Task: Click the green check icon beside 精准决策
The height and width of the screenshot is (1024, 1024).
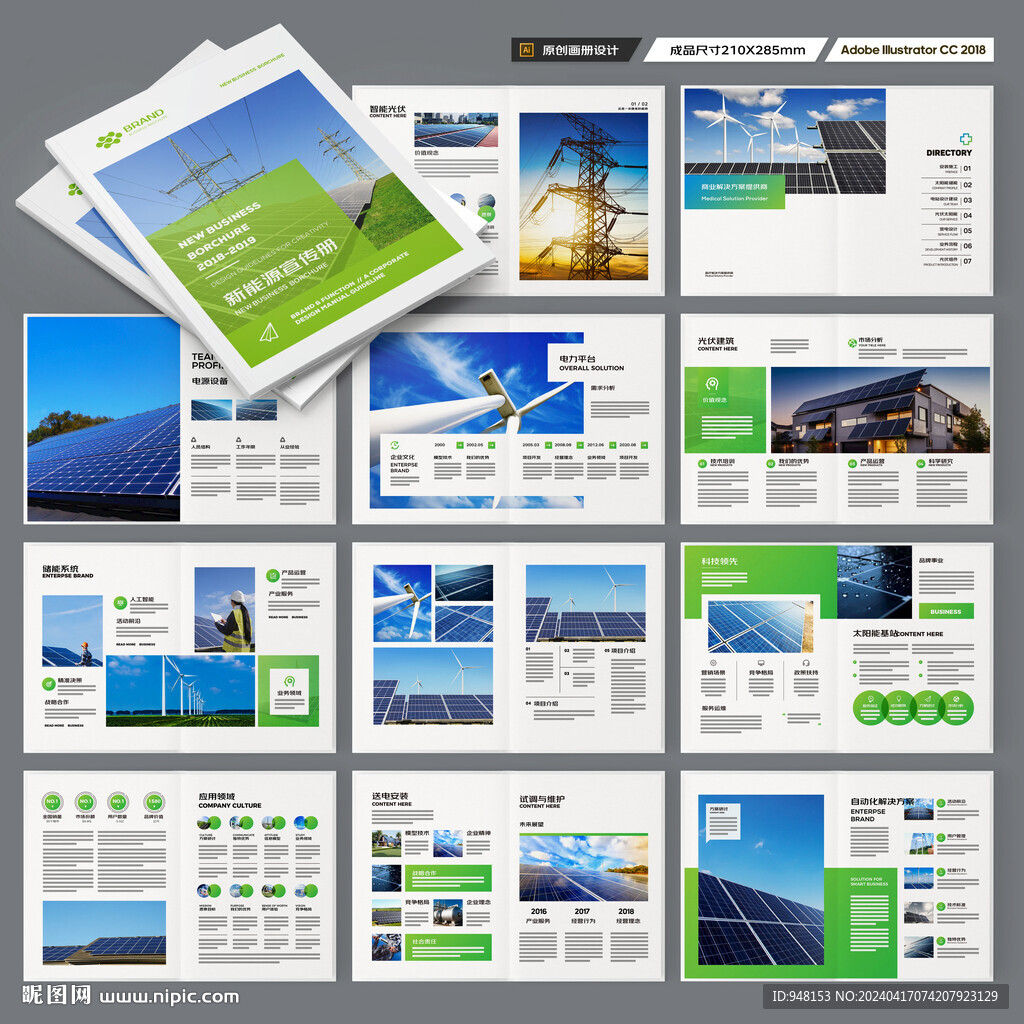Action: pyautogui.click(x=48, y=684)
